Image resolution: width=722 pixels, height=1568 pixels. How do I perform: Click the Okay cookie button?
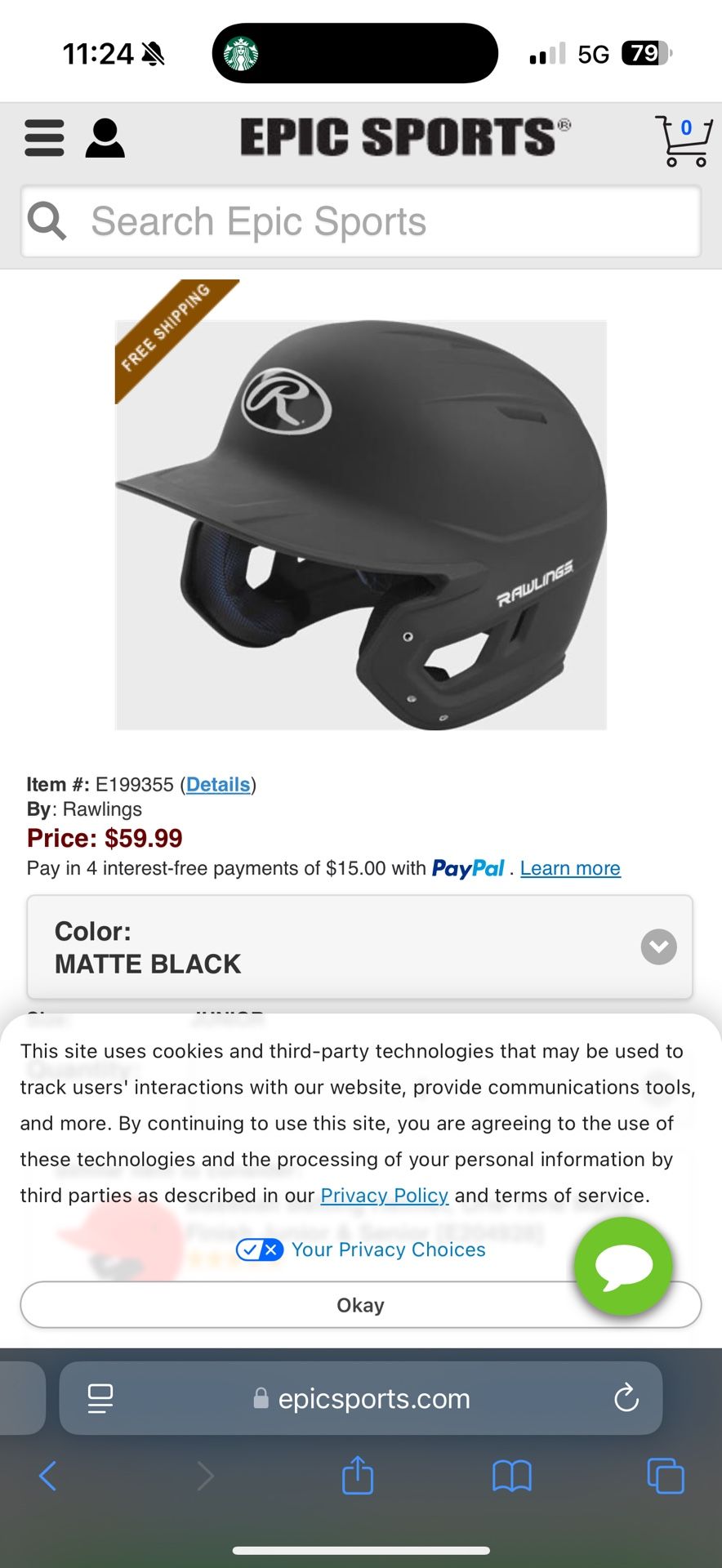360,1305
